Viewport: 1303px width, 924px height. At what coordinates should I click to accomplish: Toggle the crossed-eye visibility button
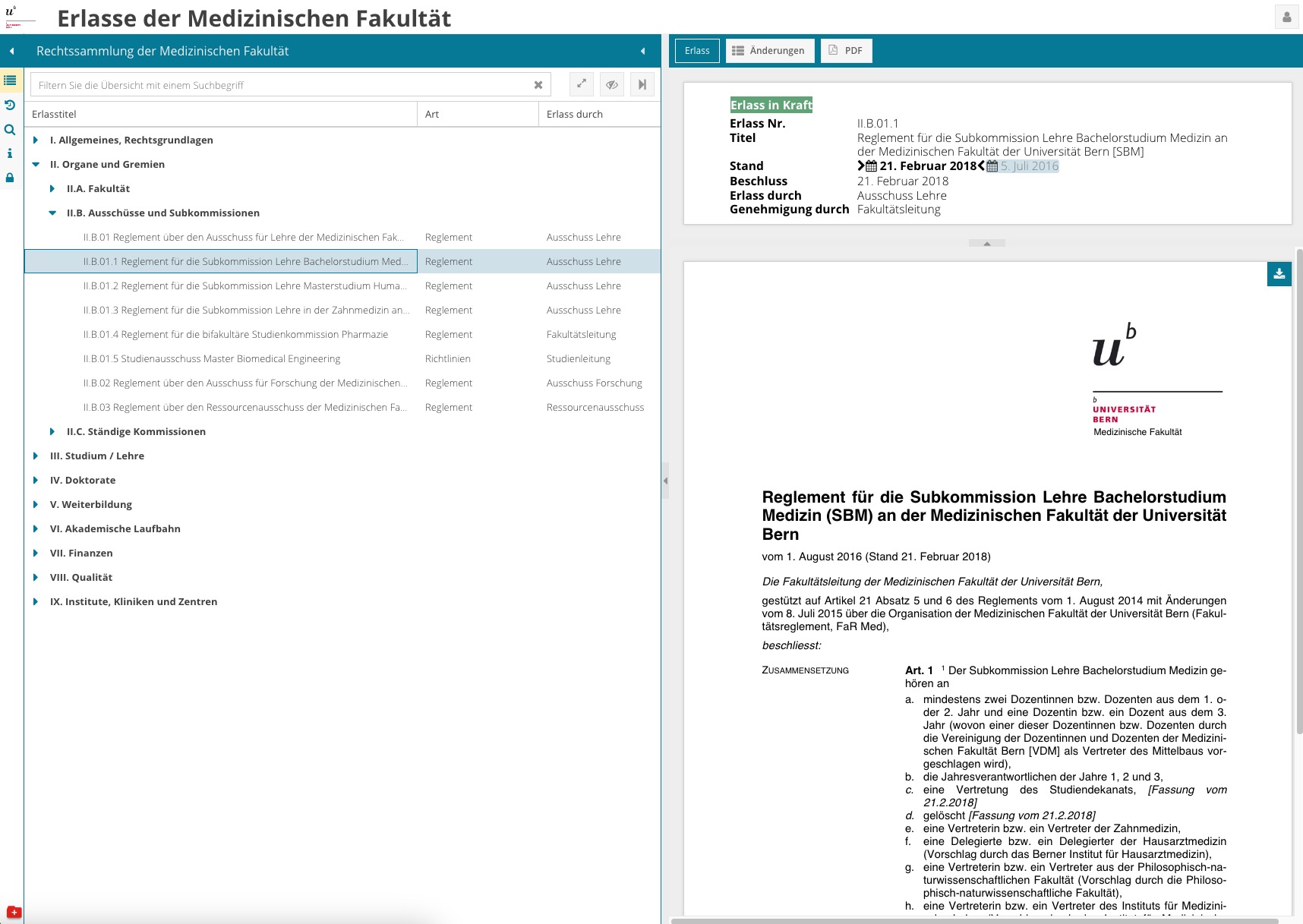pos(611,84)
